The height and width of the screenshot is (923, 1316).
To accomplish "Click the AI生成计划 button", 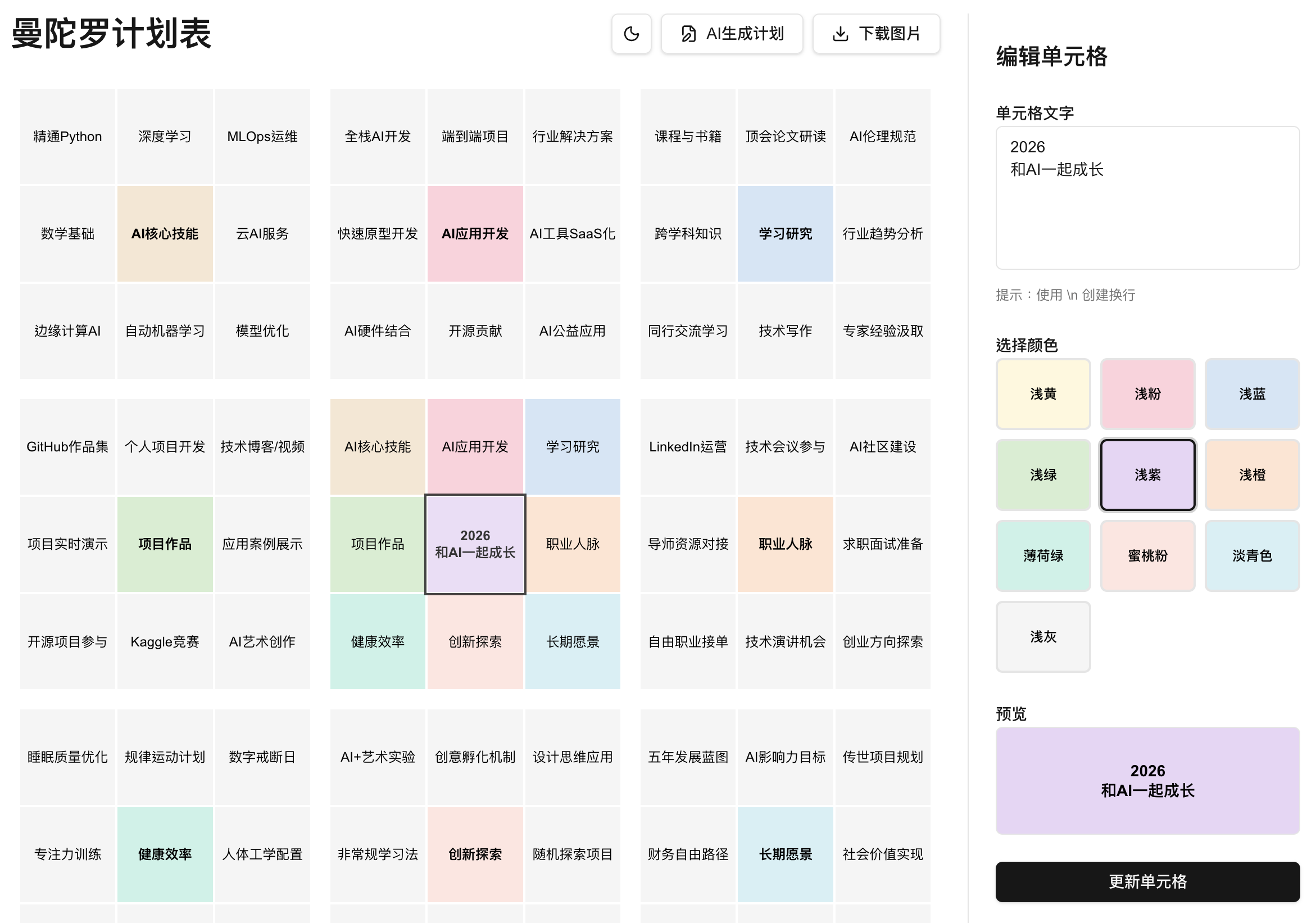I will click(x=732, y=34).
